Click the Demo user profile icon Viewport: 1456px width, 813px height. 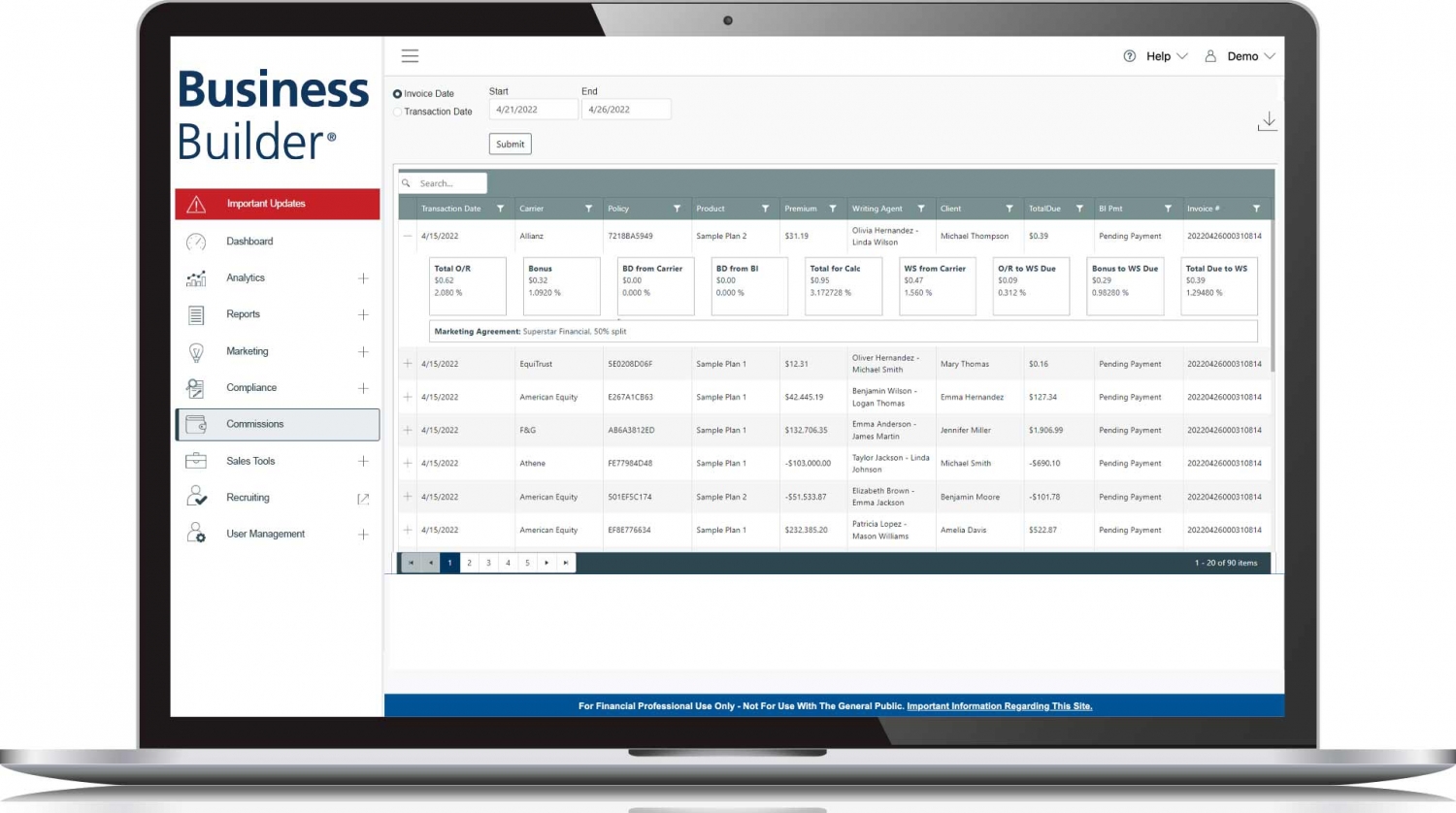[x=1209, y=56]
